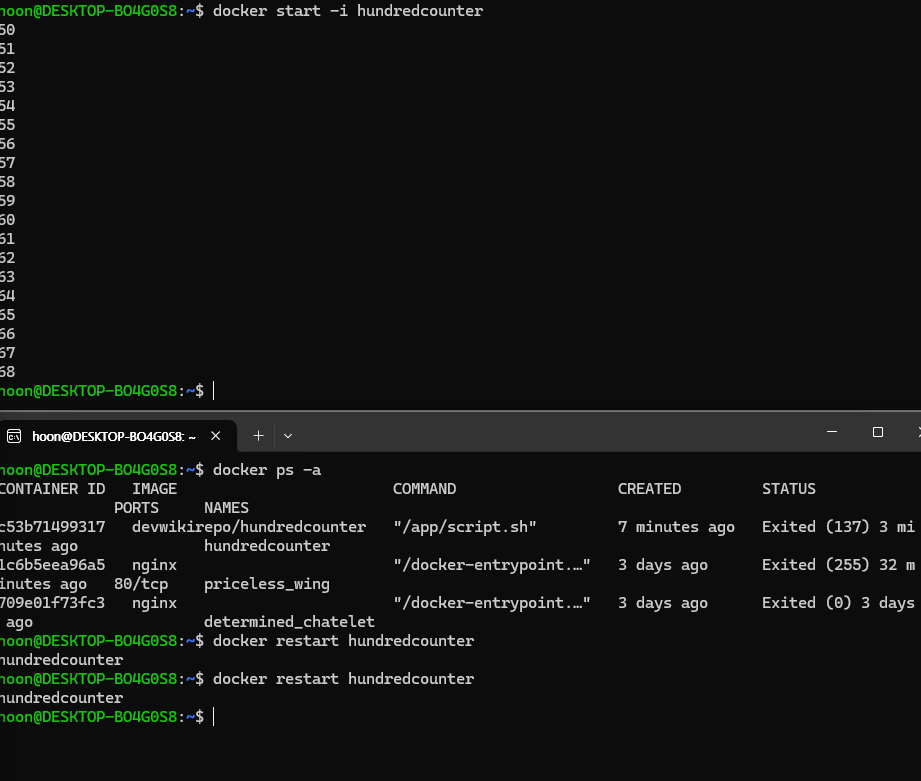Open a new terminal tab with plus button

pyautogui.click(x=258, y=436)
